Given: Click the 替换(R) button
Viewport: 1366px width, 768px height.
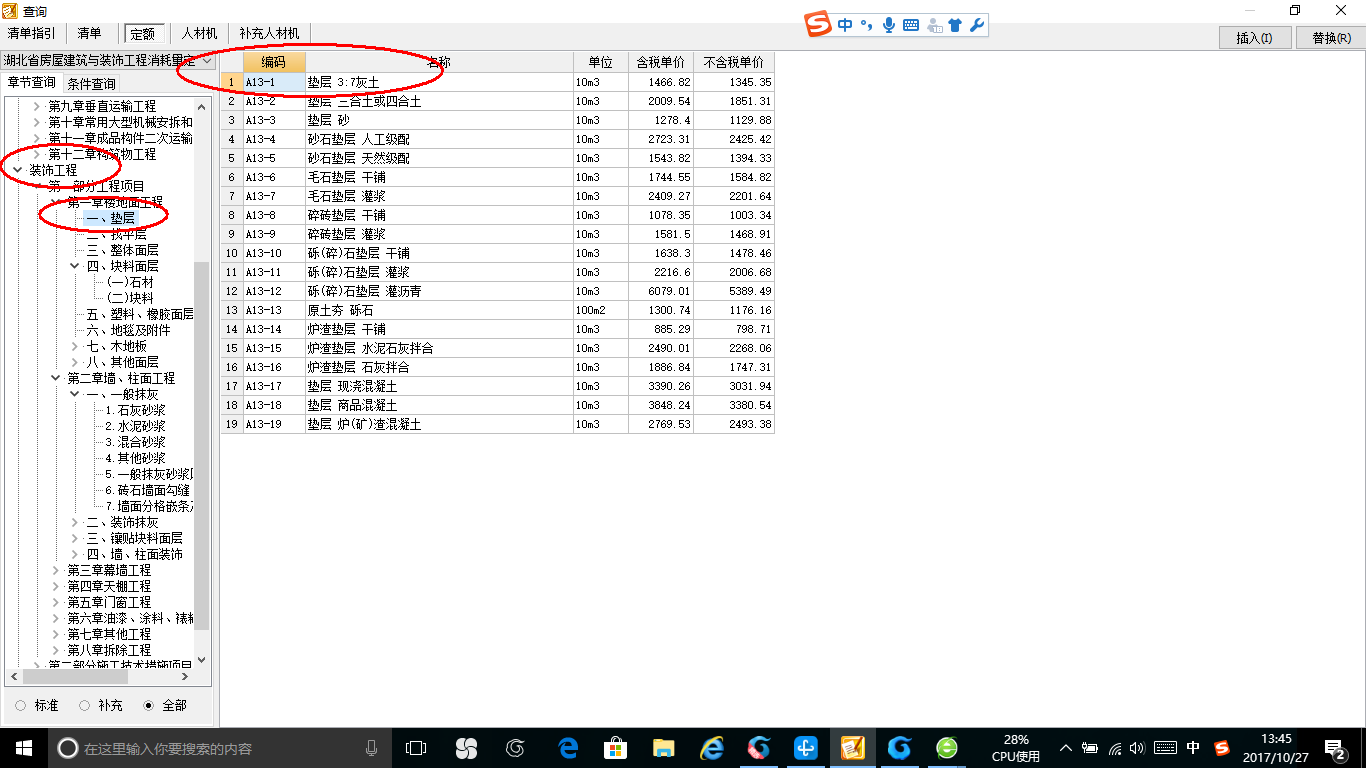Looking at the screenshot, I should coord(1331,38).
